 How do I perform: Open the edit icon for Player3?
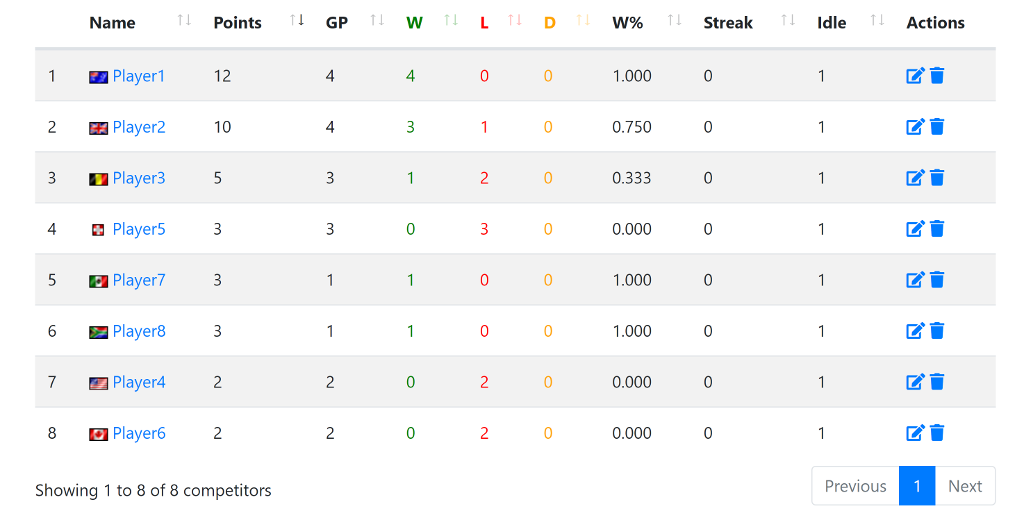[916, 178]
